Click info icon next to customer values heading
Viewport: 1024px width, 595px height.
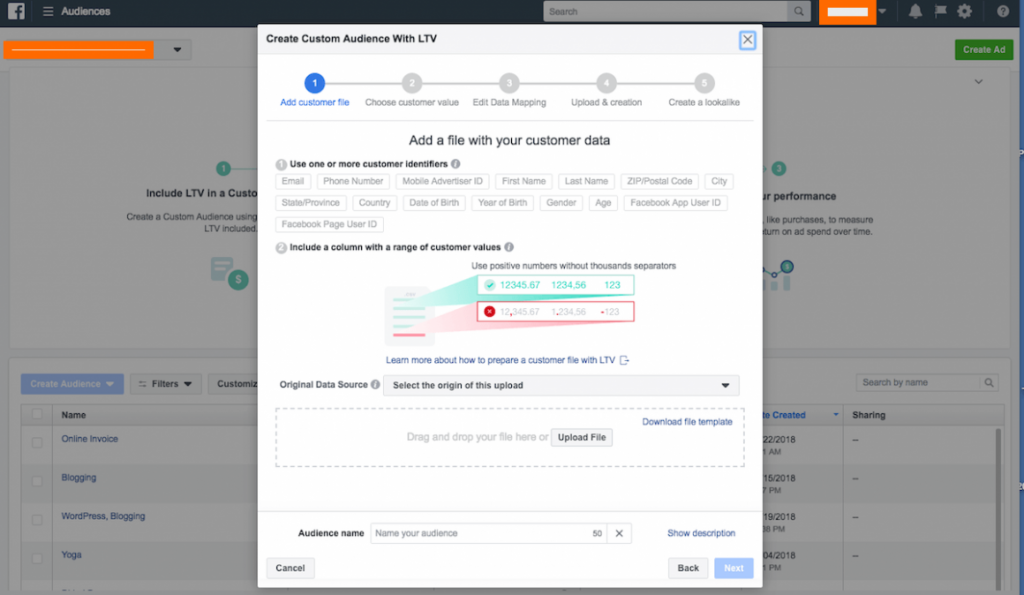509,247
